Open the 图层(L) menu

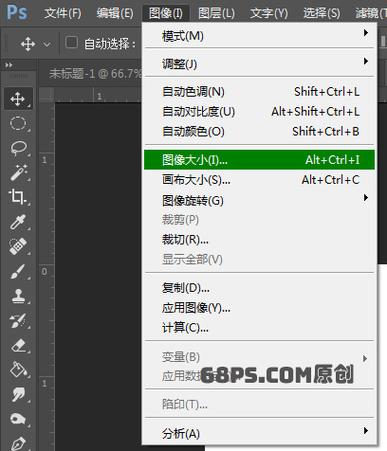pos(216,13)
